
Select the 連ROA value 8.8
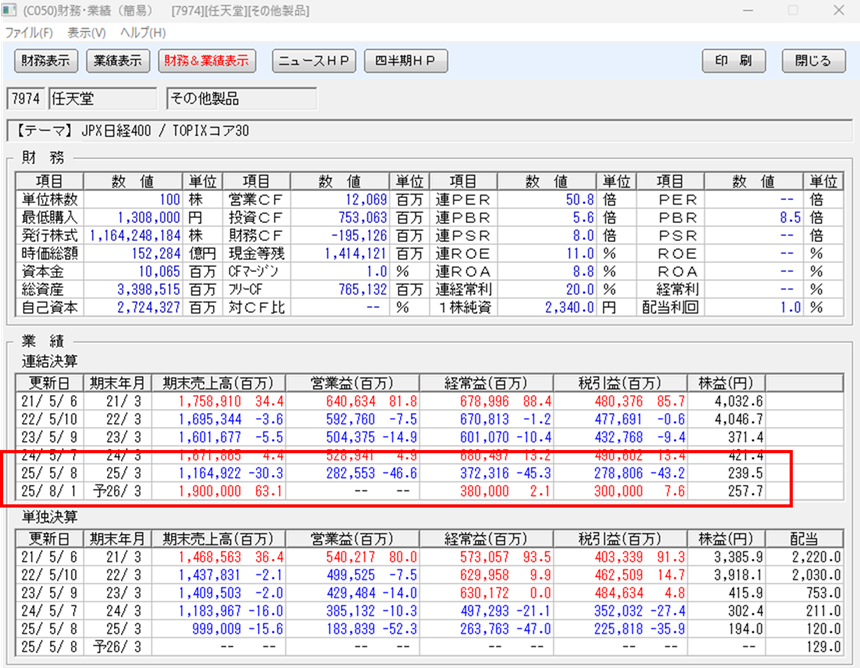pos(584,272)
